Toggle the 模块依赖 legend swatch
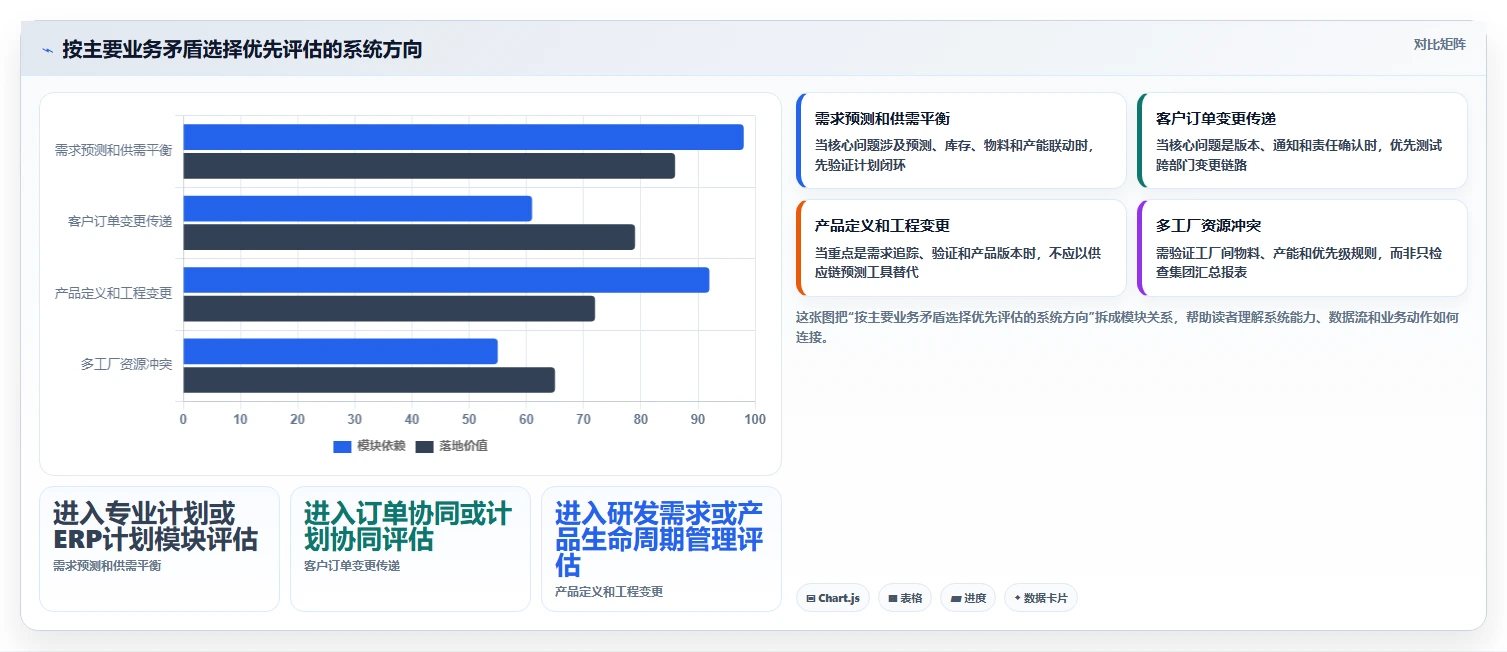Screen dimensions: 1507x652 click(x=343, y=446)
